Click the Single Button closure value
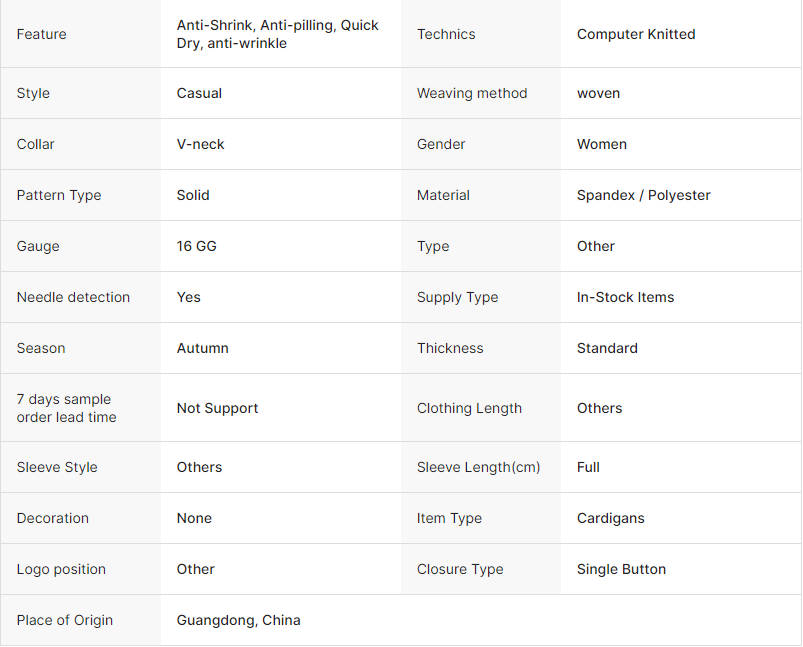 tap(621, 569)
